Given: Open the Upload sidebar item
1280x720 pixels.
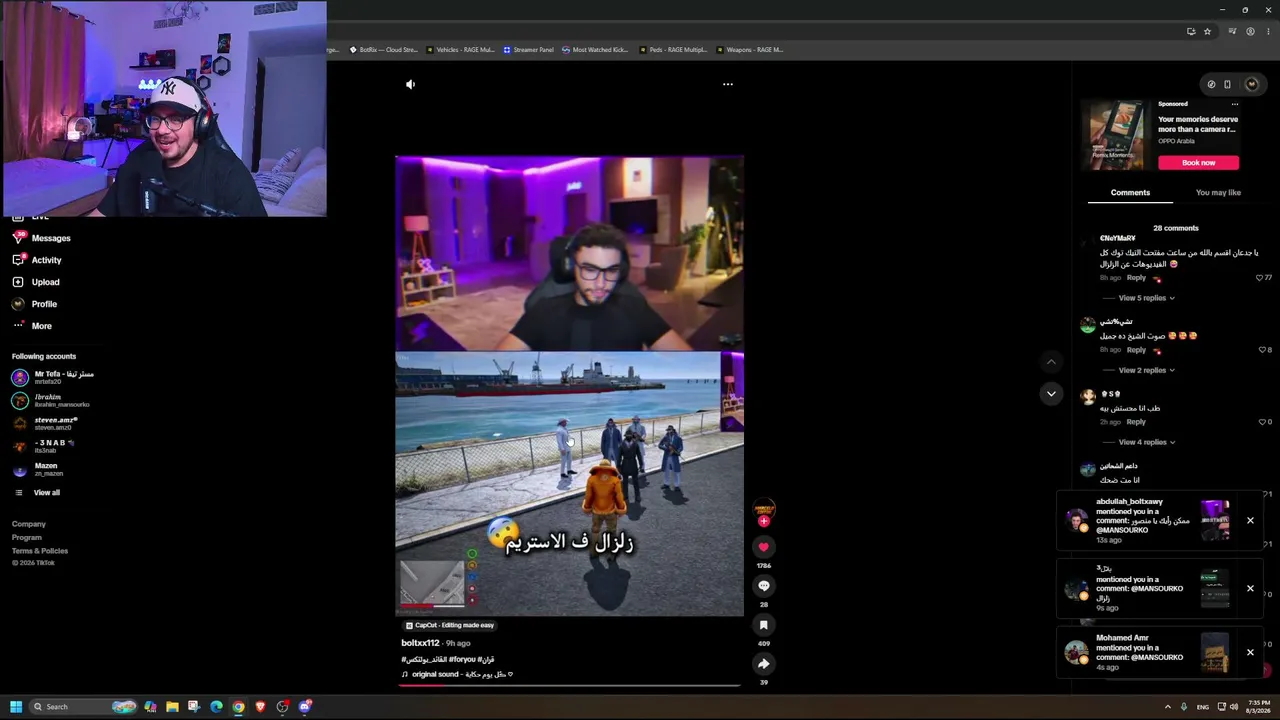Looking at the screenshot, I should (37, 282).
